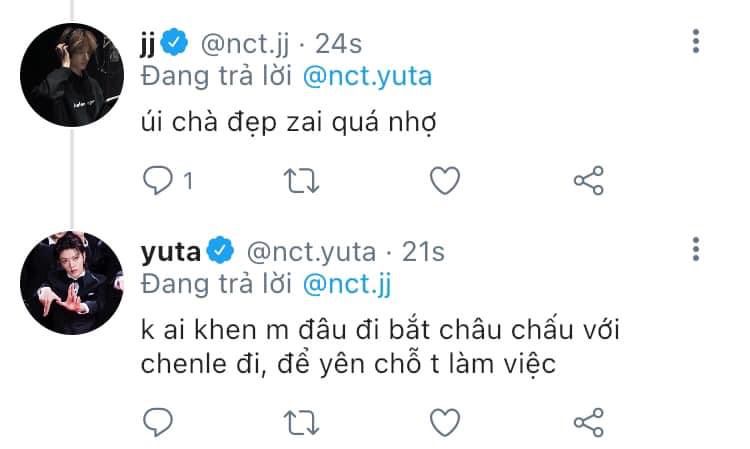Retweet yuta's tweet
750x449 pixels.
click(301, 423)
